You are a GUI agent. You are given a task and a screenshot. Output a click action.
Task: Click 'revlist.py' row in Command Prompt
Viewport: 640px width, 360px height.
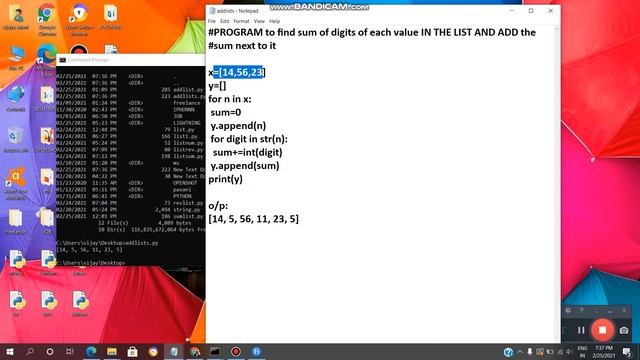[x=130, y=203]
